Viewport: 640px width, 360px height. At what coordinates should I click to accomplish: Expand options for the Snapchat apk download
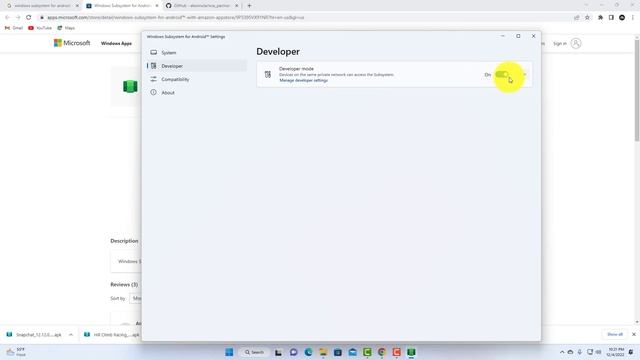71,335
